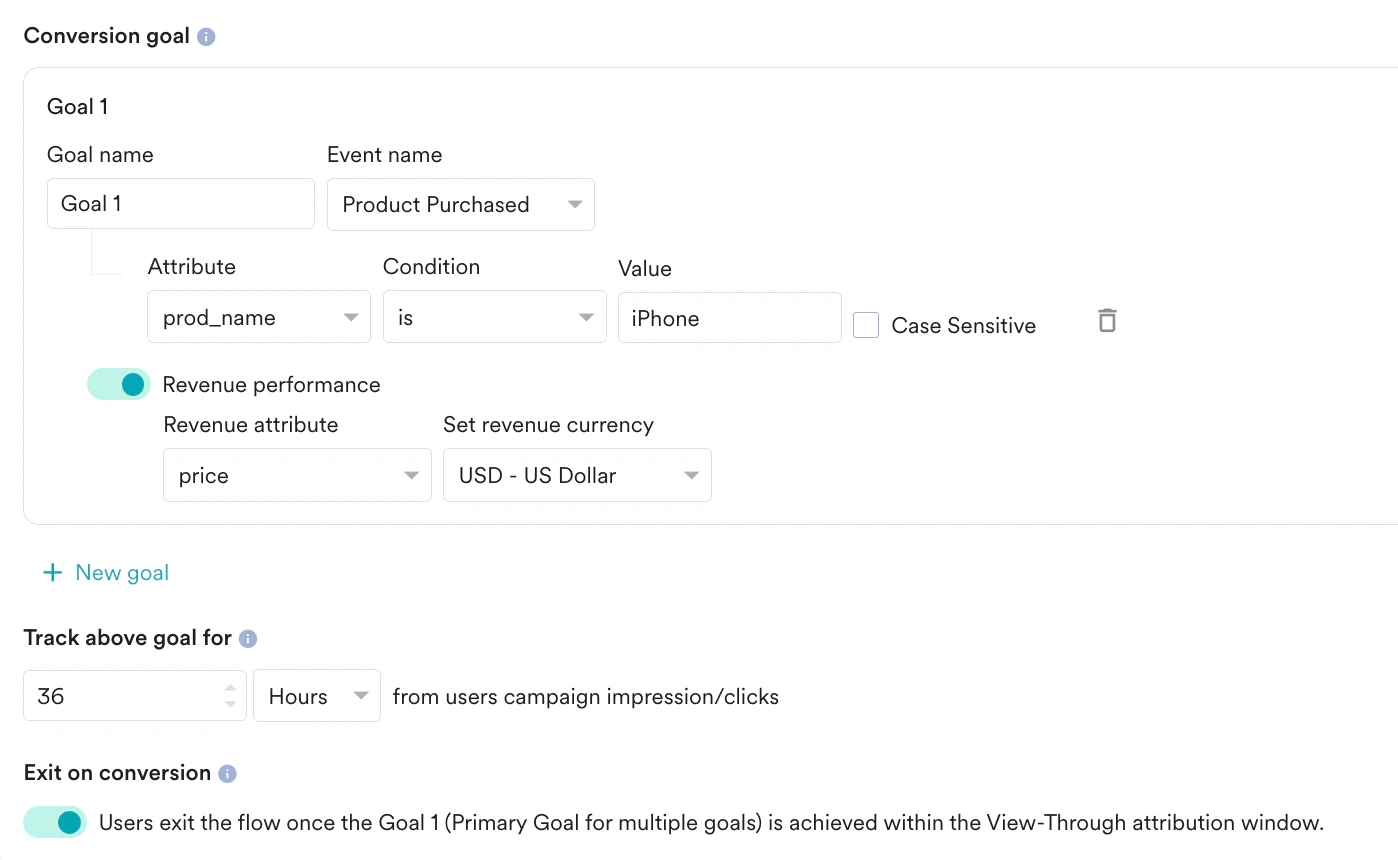Click the Conversion goal info icon
This screenshot has height=860, width=1398.
click(x=206, y=37)
